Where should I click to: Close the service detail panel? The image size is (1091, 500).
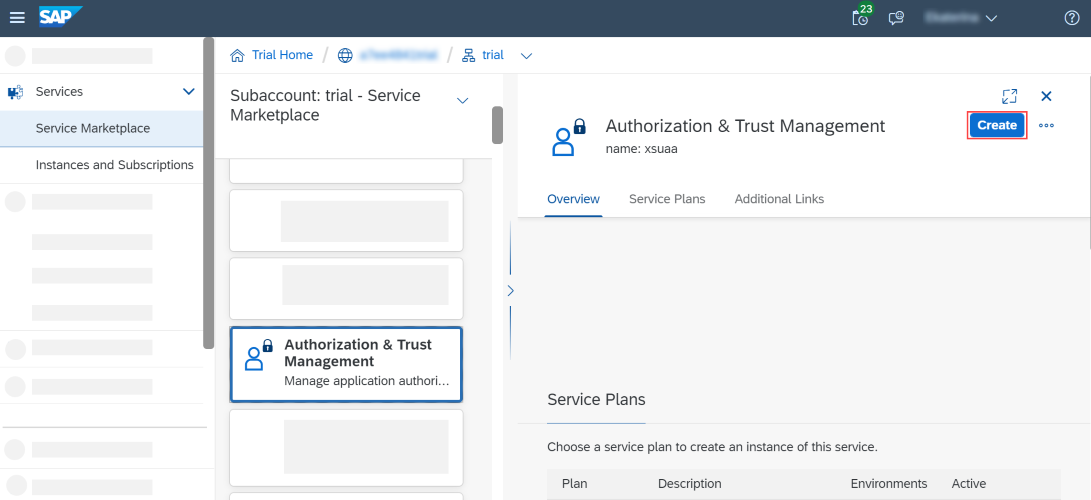tap(1046, 97)
